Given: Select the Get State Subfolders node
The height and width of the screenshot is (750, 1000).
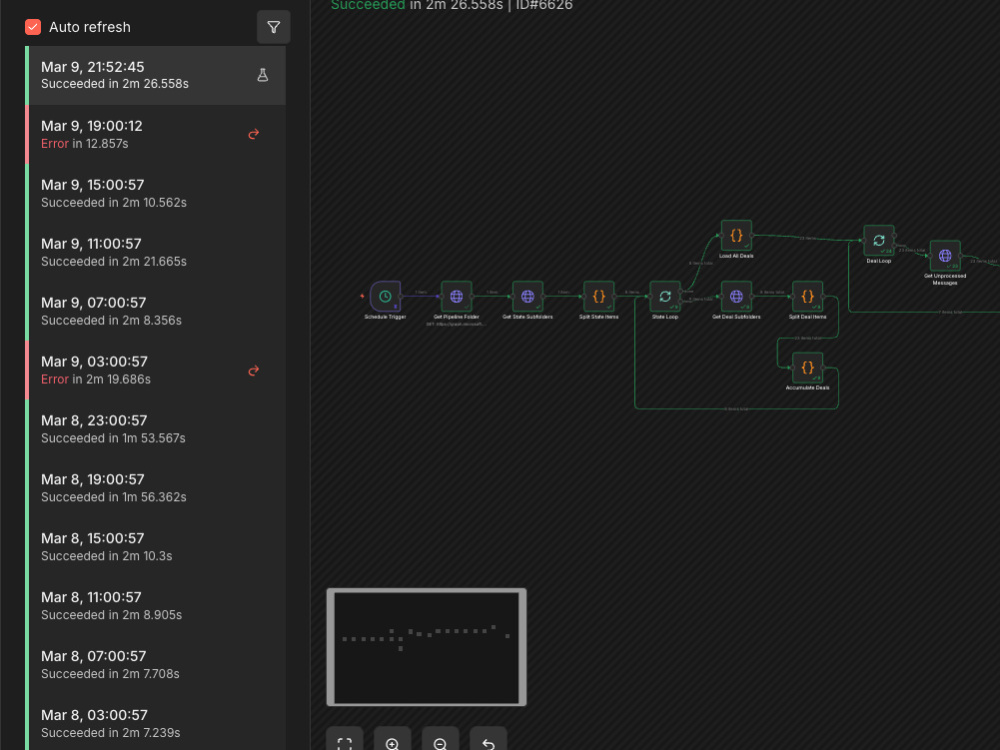Looking at the screenshot, I should (527, 297).
